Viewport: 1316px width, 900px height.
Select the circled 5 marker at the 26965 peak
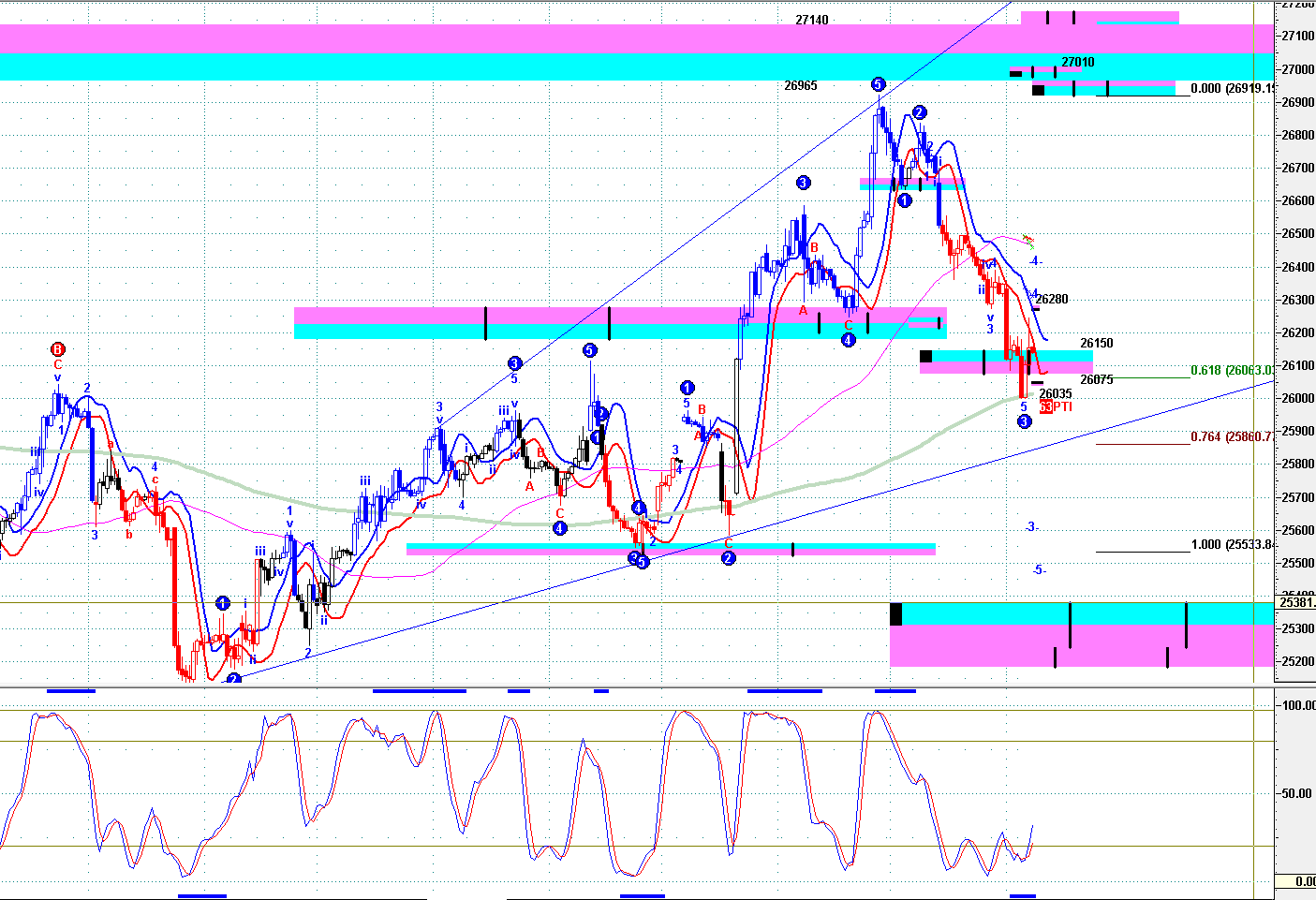tap(878, 84)
